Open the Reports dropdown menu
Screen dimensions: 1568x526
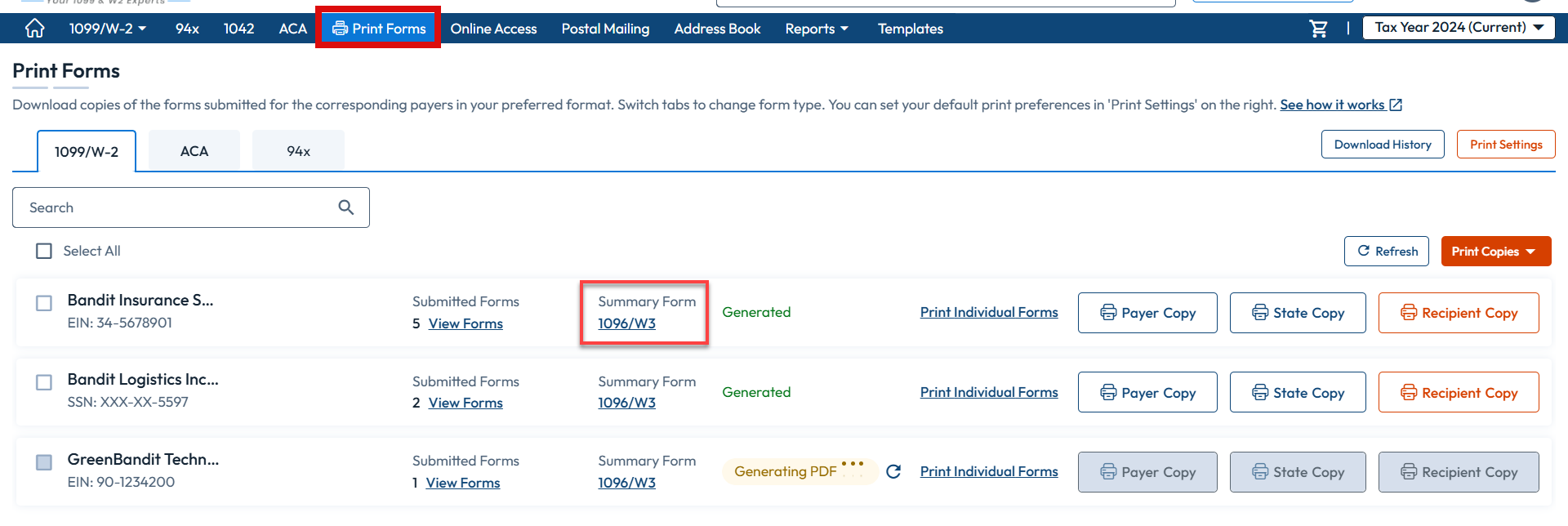(x=816, y=29)
